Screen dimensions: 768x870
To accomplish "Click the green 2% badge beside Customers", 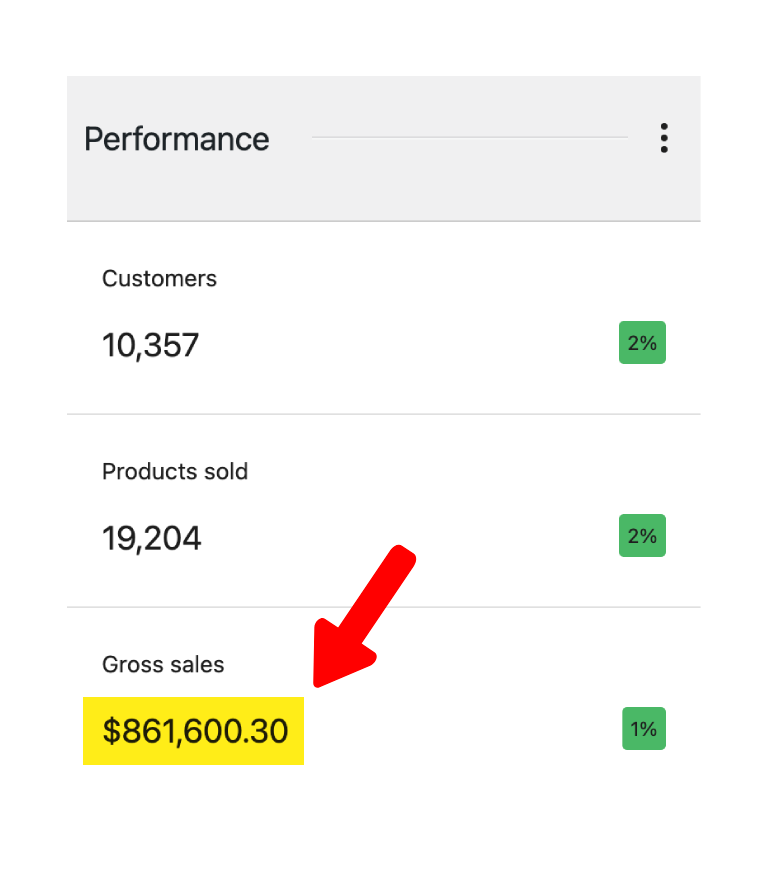I will click(x=642, y=342).
